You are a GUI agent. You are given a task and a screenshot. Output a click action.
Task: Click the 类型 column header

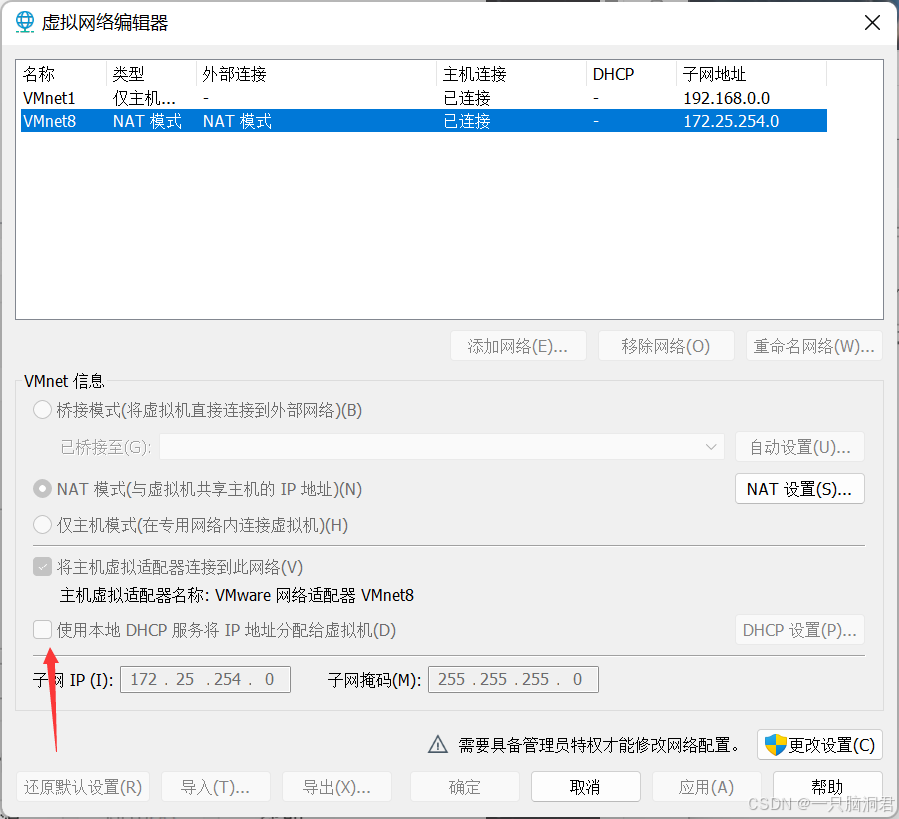[x=151, y=74]
